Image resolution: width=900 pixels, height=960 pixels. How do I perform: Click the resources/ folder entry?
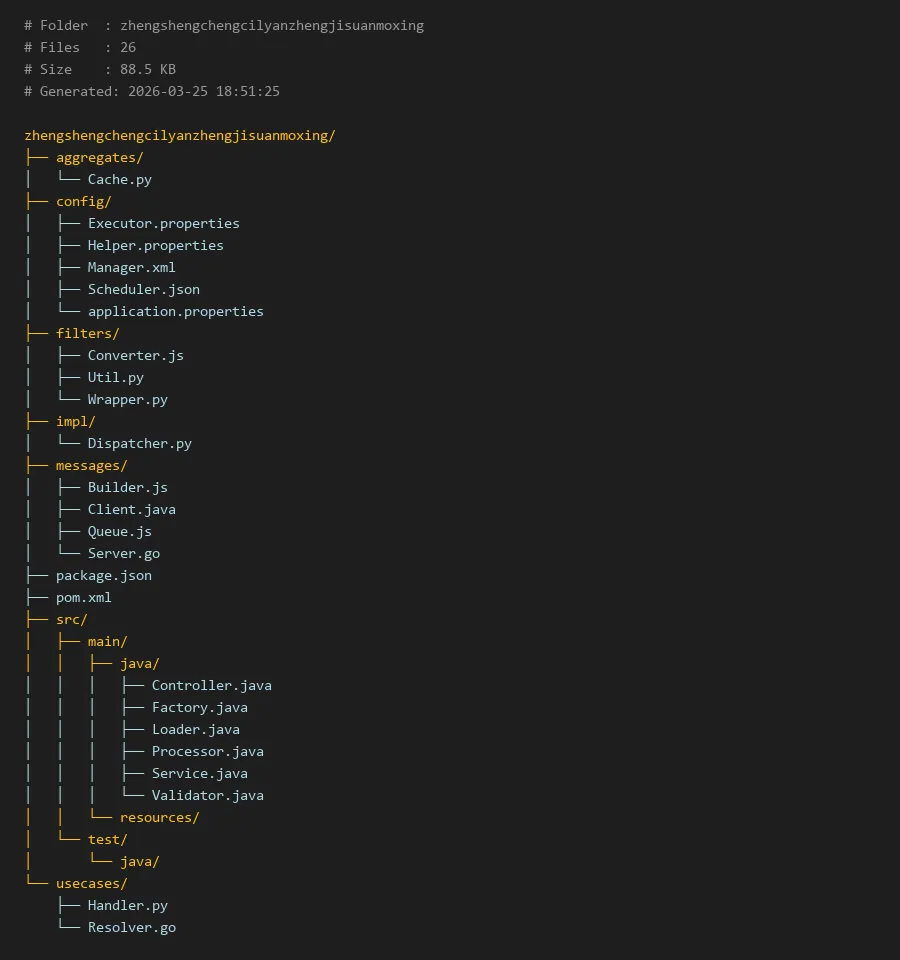[159, 817]
